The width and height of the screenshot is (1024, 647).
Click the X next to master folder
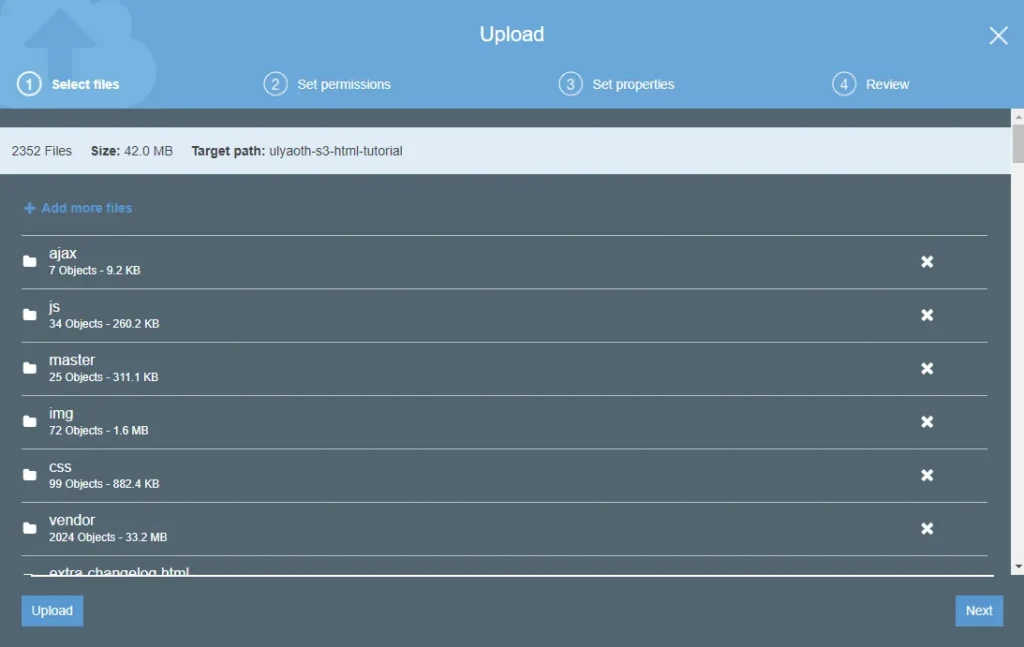tap(927, 368)
